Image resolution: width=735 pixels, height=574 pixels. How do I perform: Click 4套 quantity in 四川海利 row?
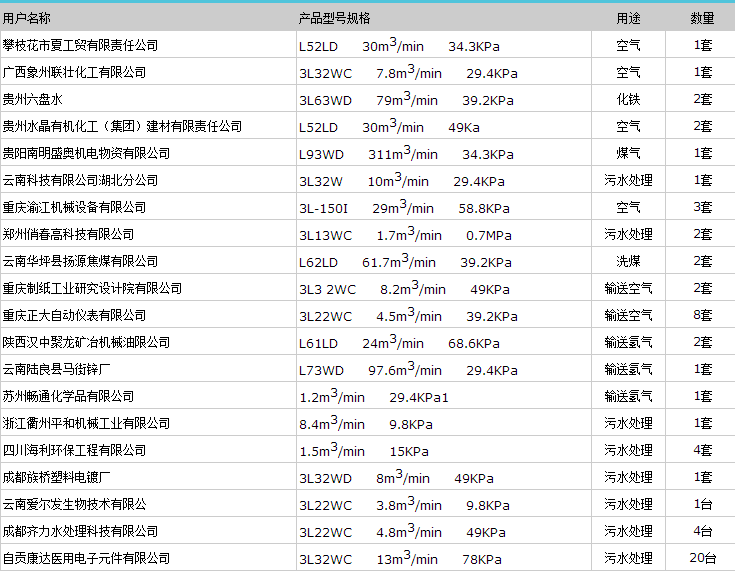(702, 450)
